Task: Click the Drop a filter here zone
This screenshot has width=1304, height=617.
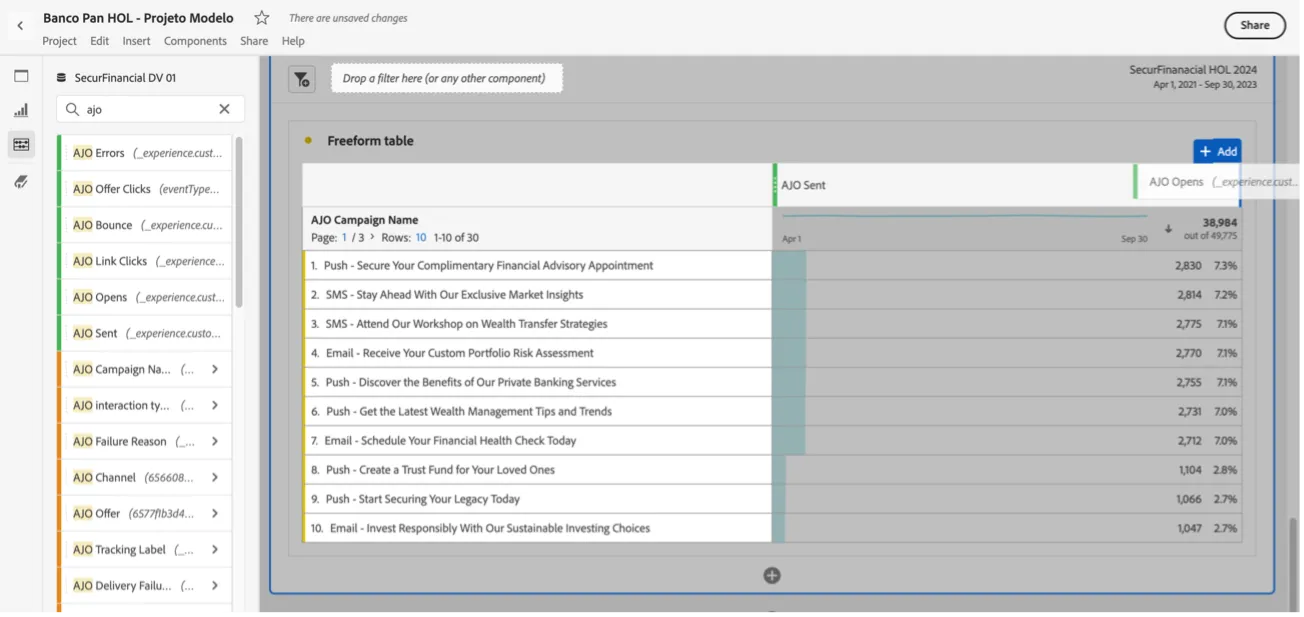Action: pos(446,78)
